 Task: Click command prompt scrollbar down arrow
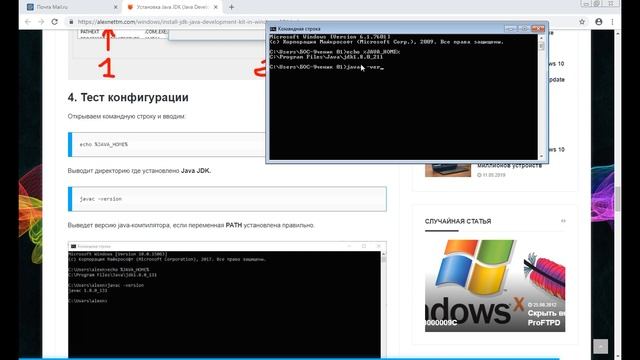(542, 156)
